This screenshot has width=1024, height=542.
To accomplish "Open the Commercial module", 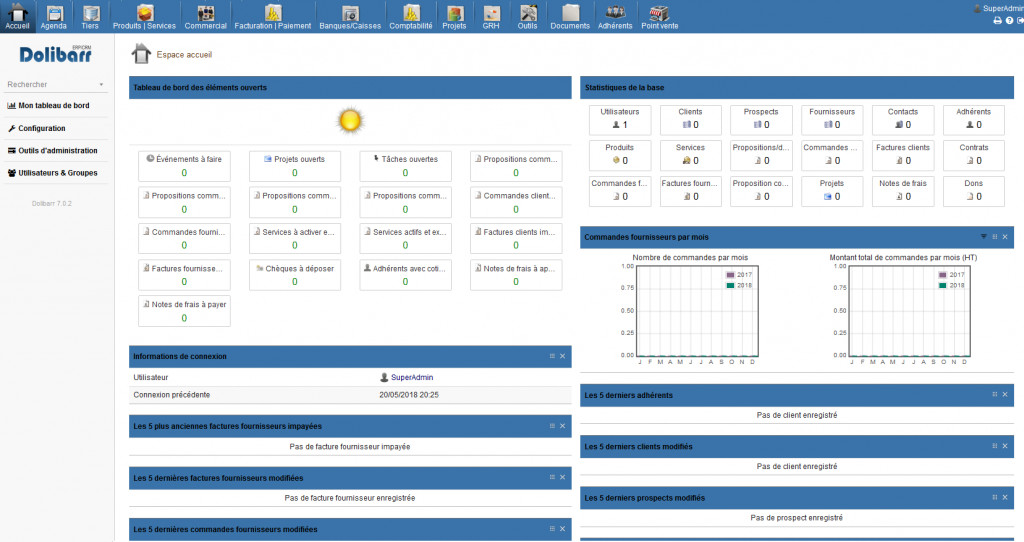I will [206, 17].
